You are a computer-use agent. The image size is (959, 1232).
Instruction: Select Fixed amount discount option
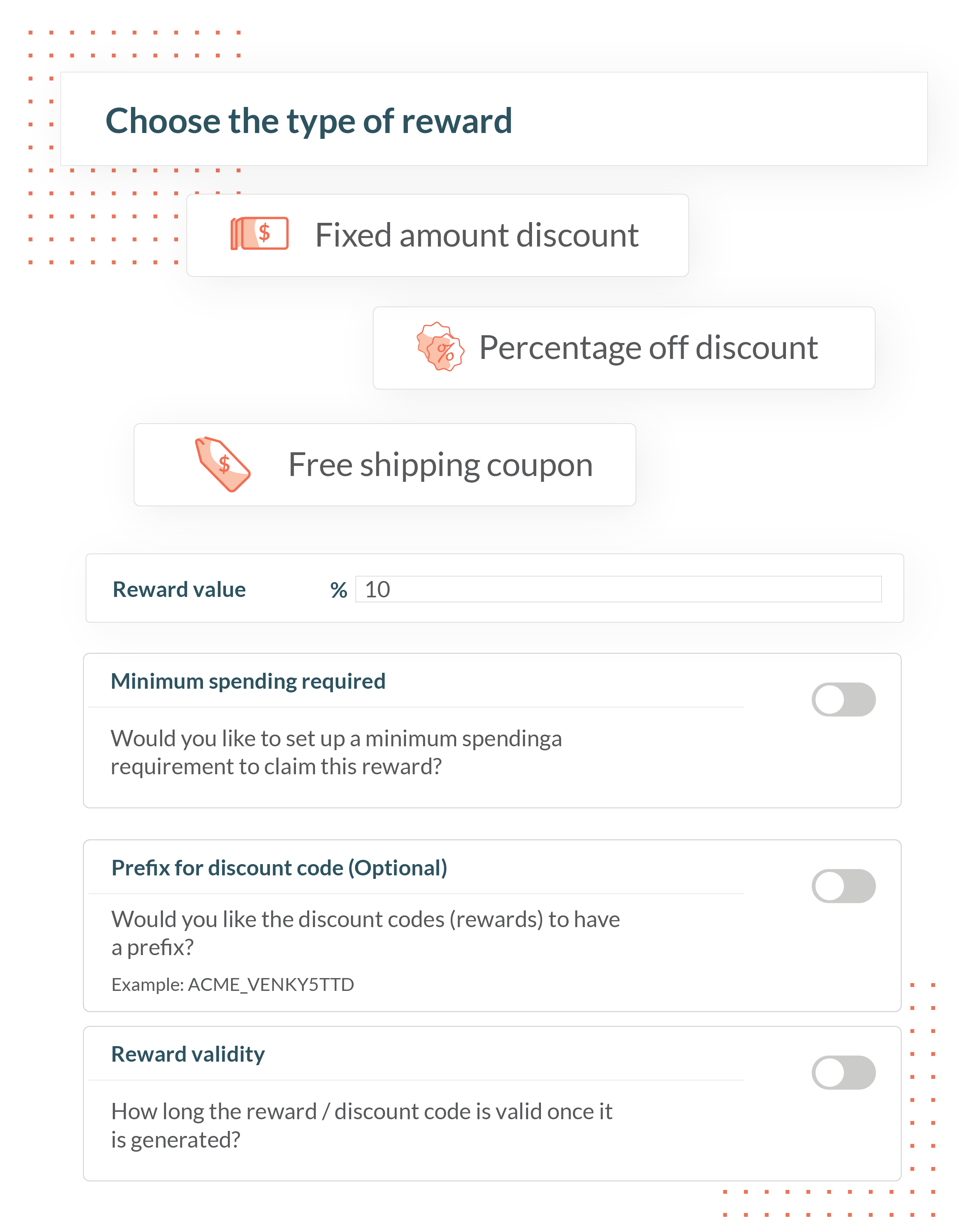click(438, 235)
